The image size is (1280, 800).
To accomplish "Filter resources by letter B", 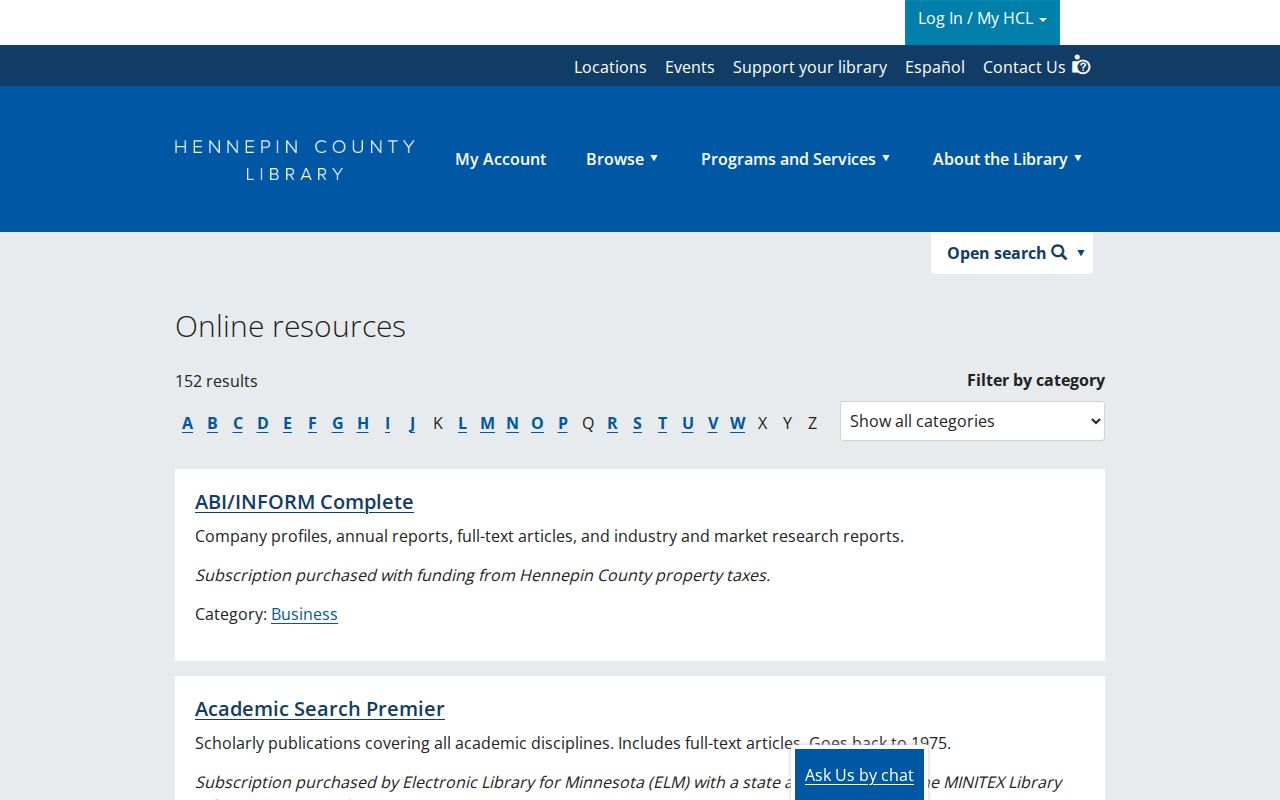I will pyautogui.click(x=212, y=423).
